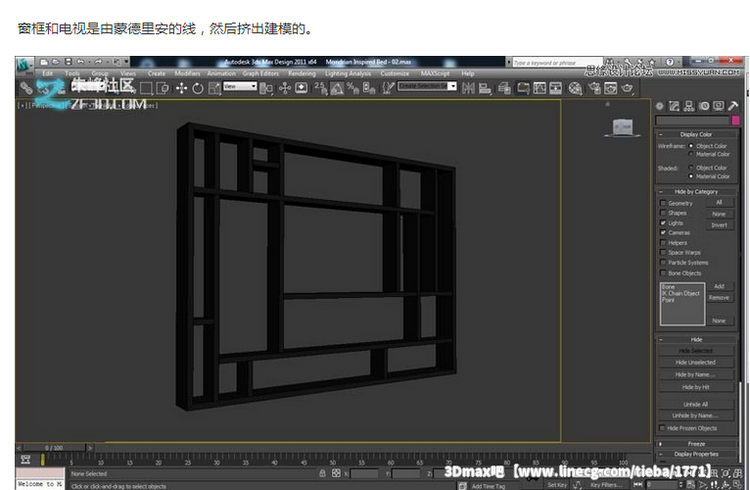This screenshot has width=750, height=490.
Task: Toggle the 2.5 Snaps icon
Action: click(x=321, y=88)
